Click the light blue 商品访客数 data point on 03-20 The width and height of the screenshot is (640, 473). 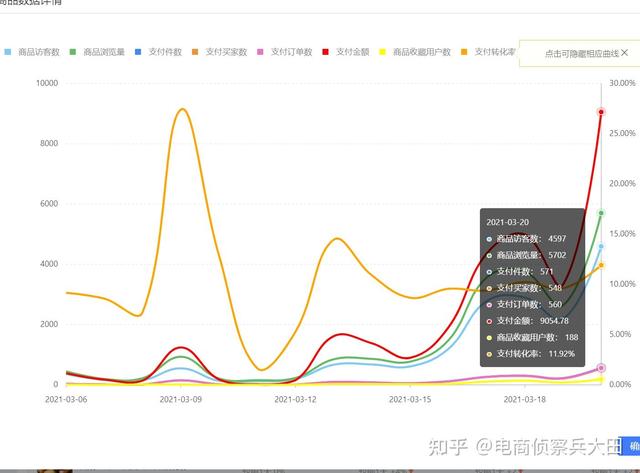[601, 246]
